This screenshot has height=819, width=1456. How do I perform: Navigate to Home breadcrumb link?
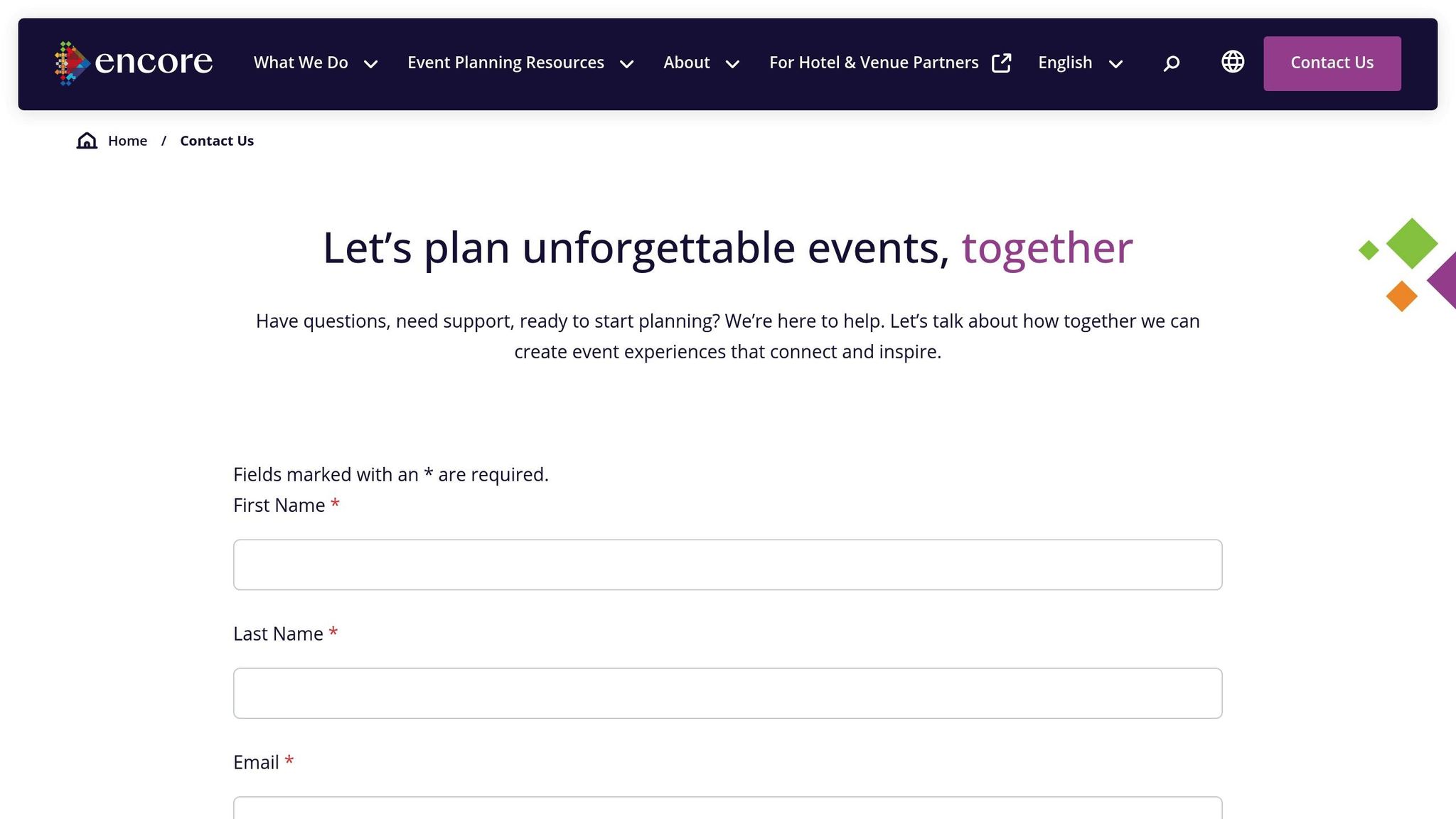point(127,141)
